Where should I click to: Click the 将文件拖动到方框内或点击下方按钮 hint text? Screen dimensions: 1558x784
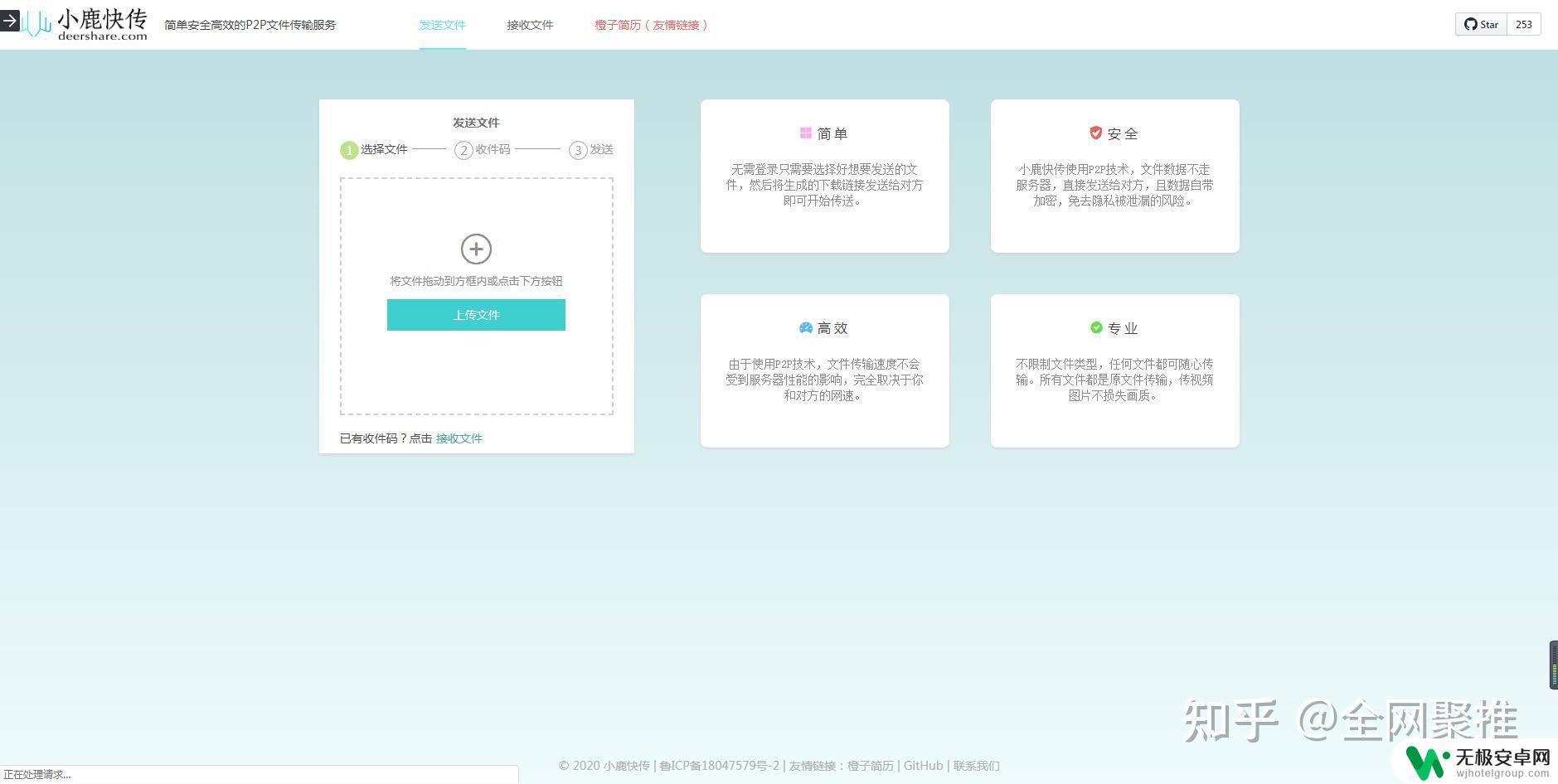pos(476,281)
